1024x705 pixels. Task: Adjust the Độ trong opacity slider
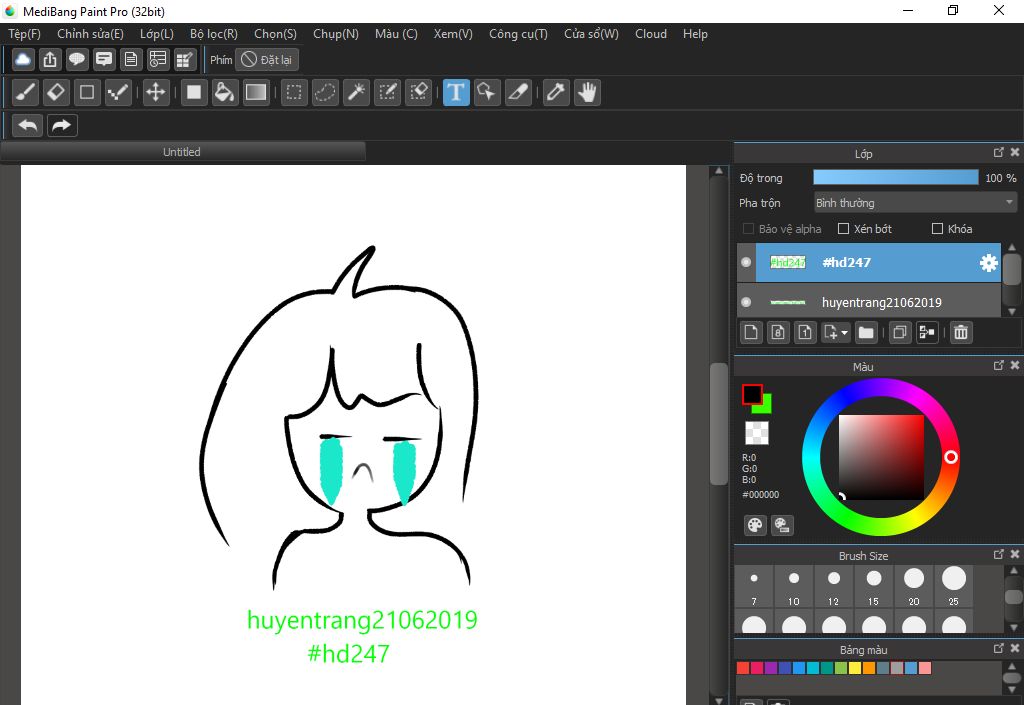point(895,178)
